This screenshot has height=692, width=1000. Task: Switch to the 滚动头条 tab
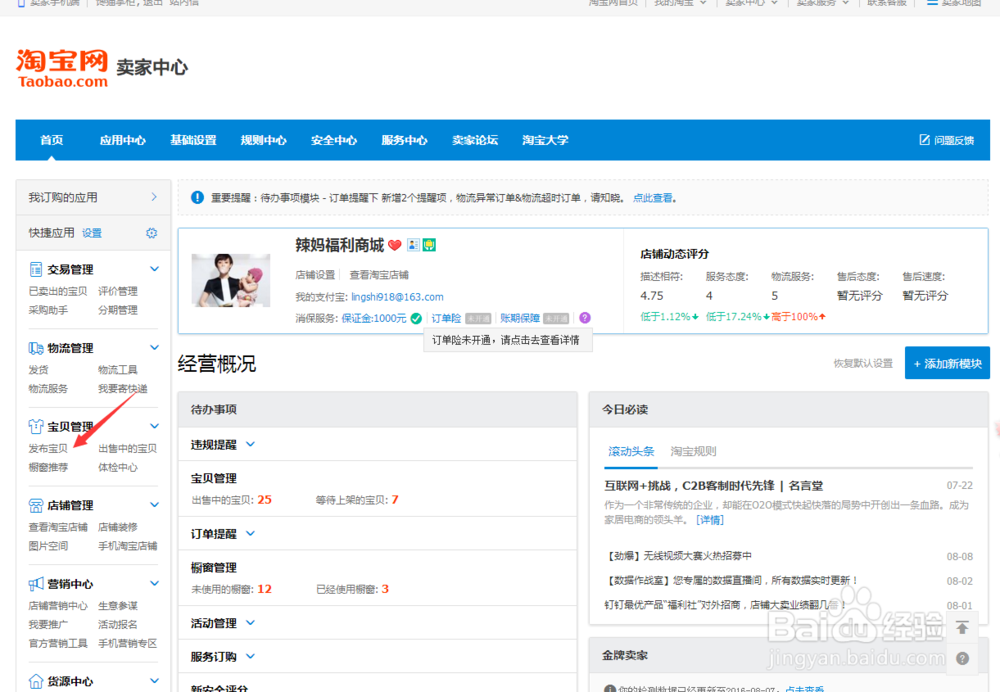631,452
